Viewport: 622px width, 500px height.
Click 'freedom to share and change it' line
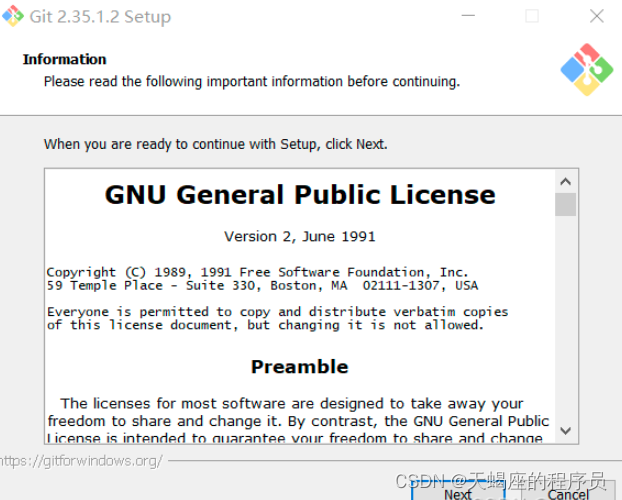tap(298, 421)
